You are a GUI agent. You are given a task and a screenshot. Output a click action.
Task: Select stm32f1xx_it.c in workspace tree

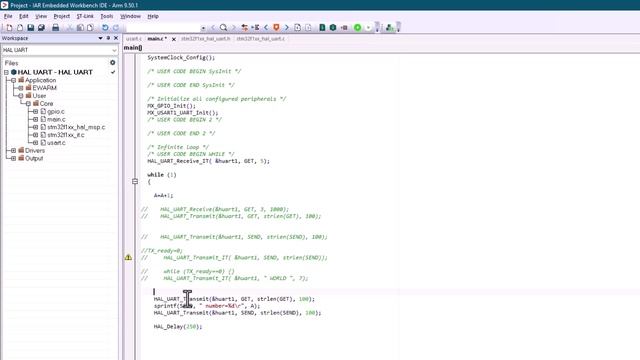coord(66,135)
